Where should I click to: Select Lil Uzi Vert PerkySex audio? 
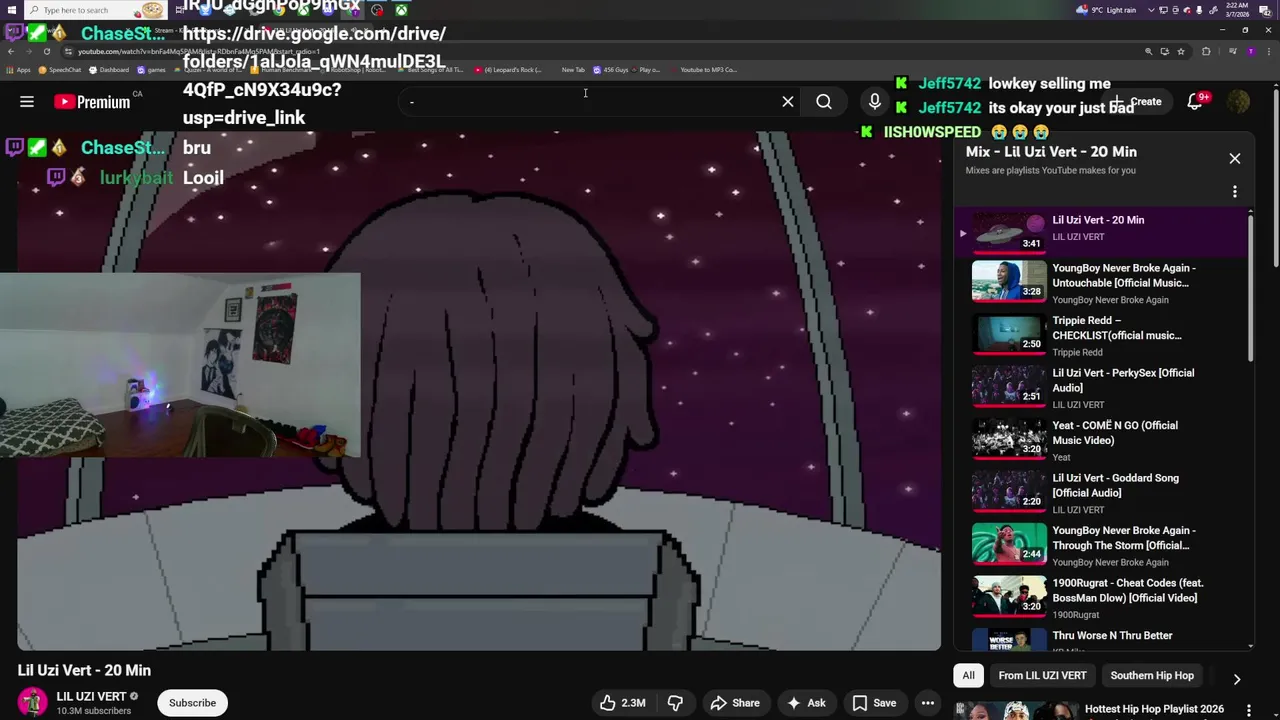(x=1100, y=388)
